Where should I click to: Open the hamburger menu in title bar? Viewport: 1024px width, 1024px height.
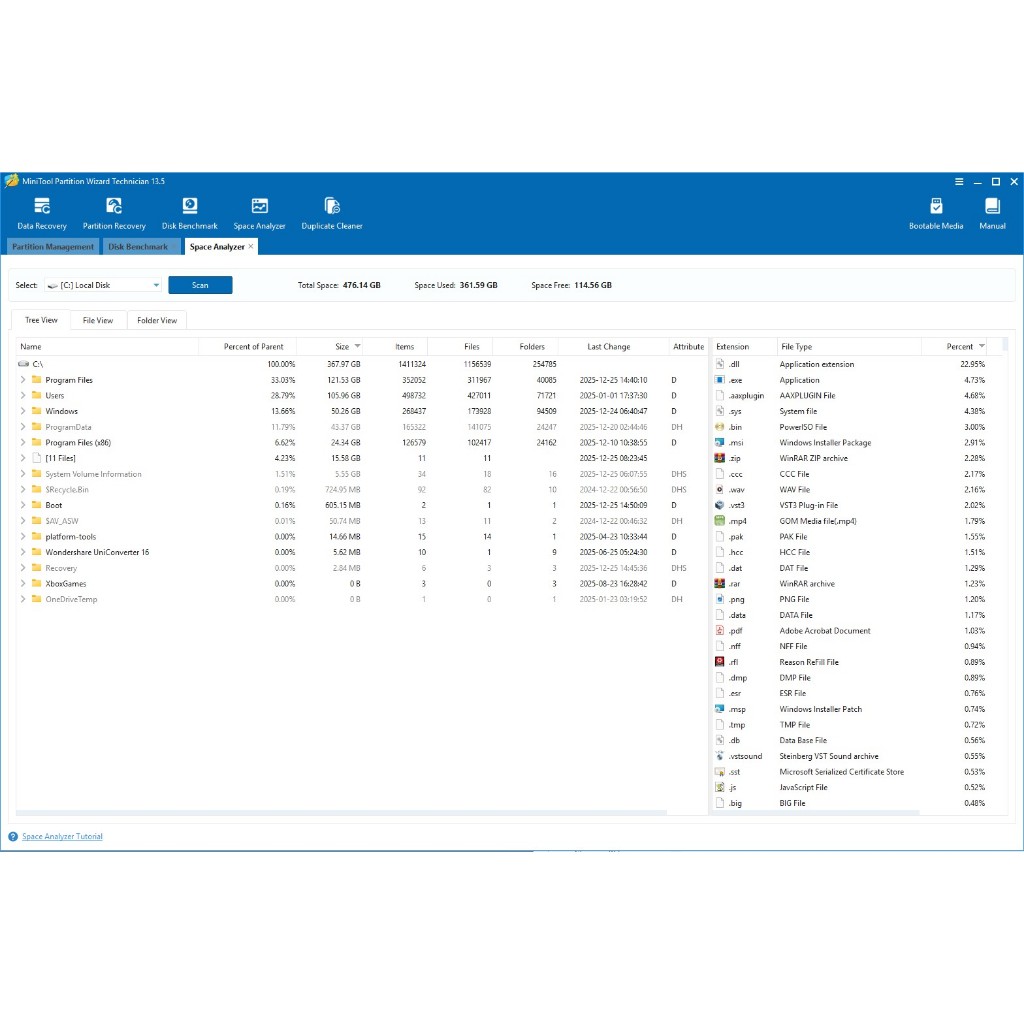tap(959, 182)
